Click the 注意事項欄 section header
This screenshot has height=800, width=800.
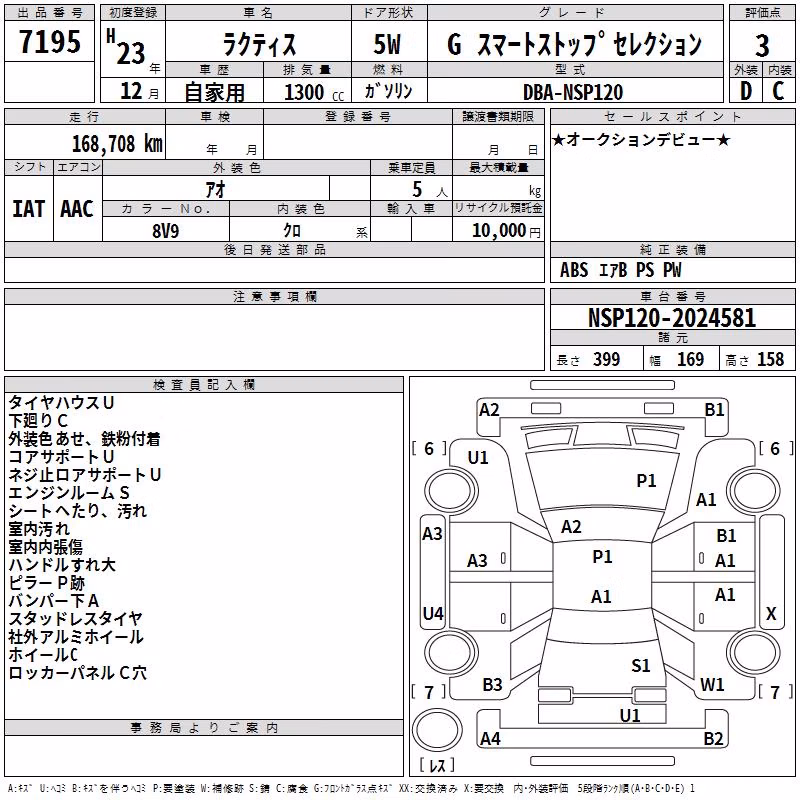pyautogui.click(x=274, y=296)
